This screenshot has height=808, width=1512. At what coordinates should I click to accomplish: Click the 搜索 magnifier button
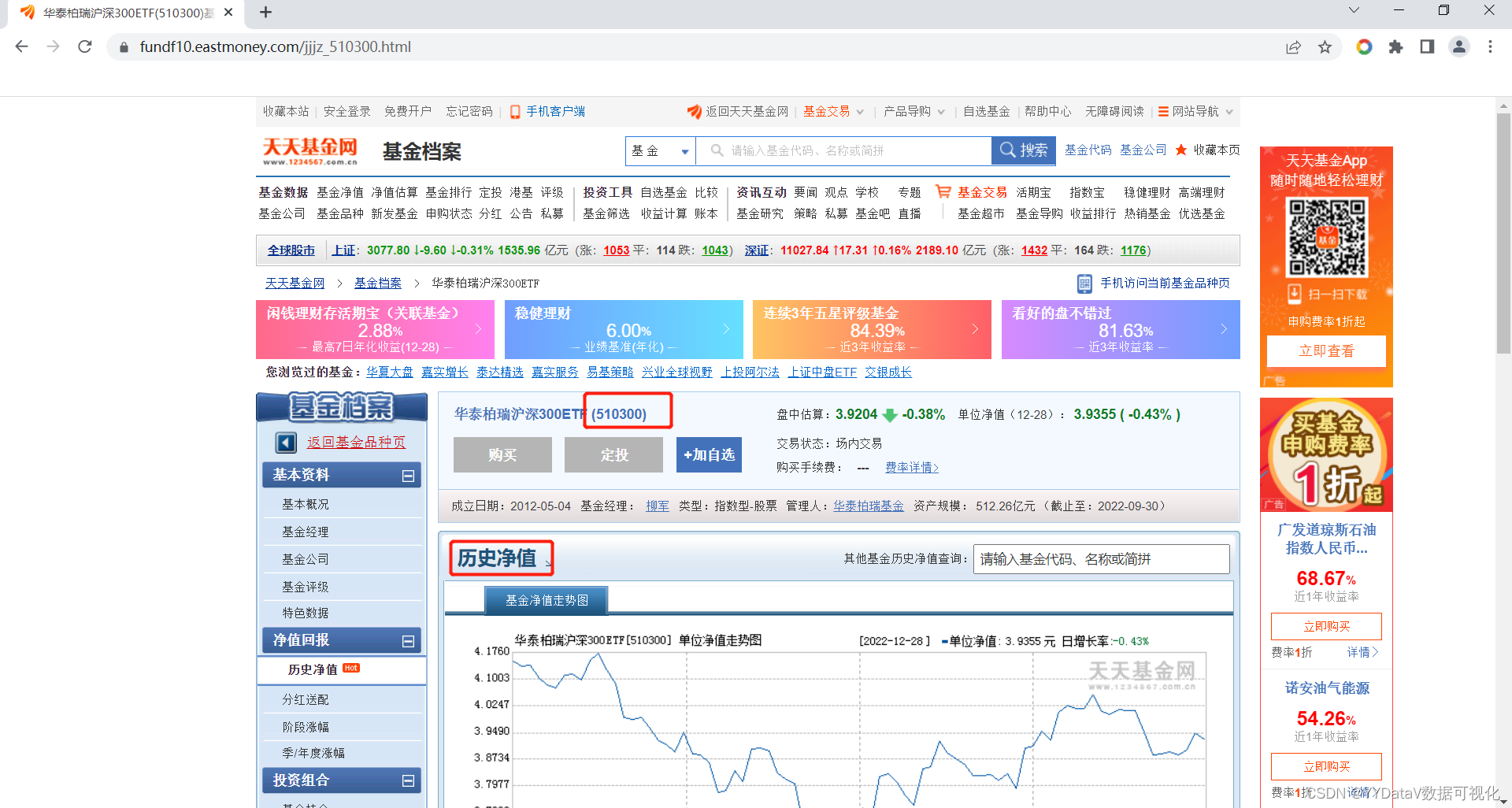pyautogui.click(x=1023, y=150)
